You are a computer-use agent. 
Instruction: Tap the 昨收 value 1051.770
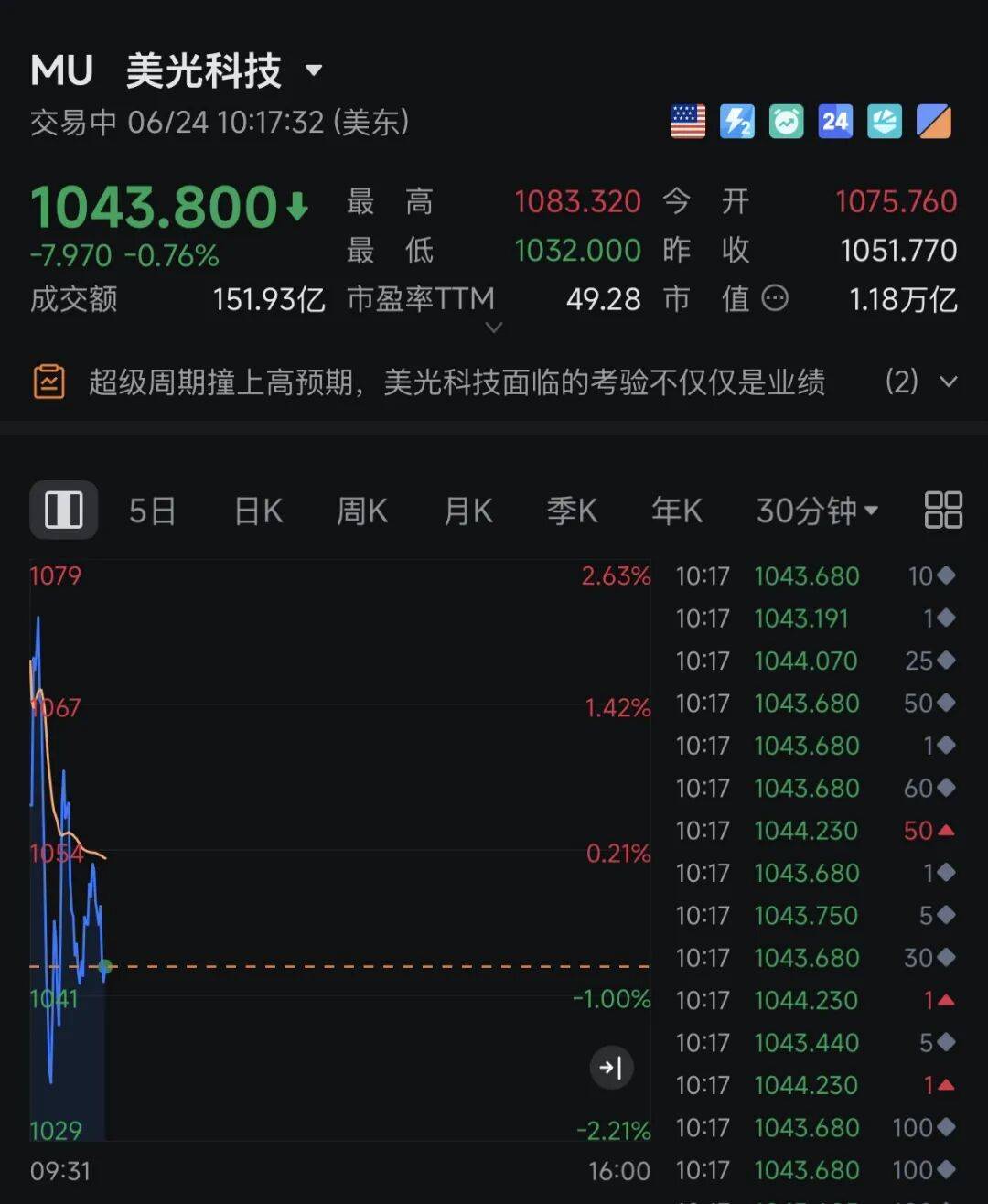(x=898, y=250)
